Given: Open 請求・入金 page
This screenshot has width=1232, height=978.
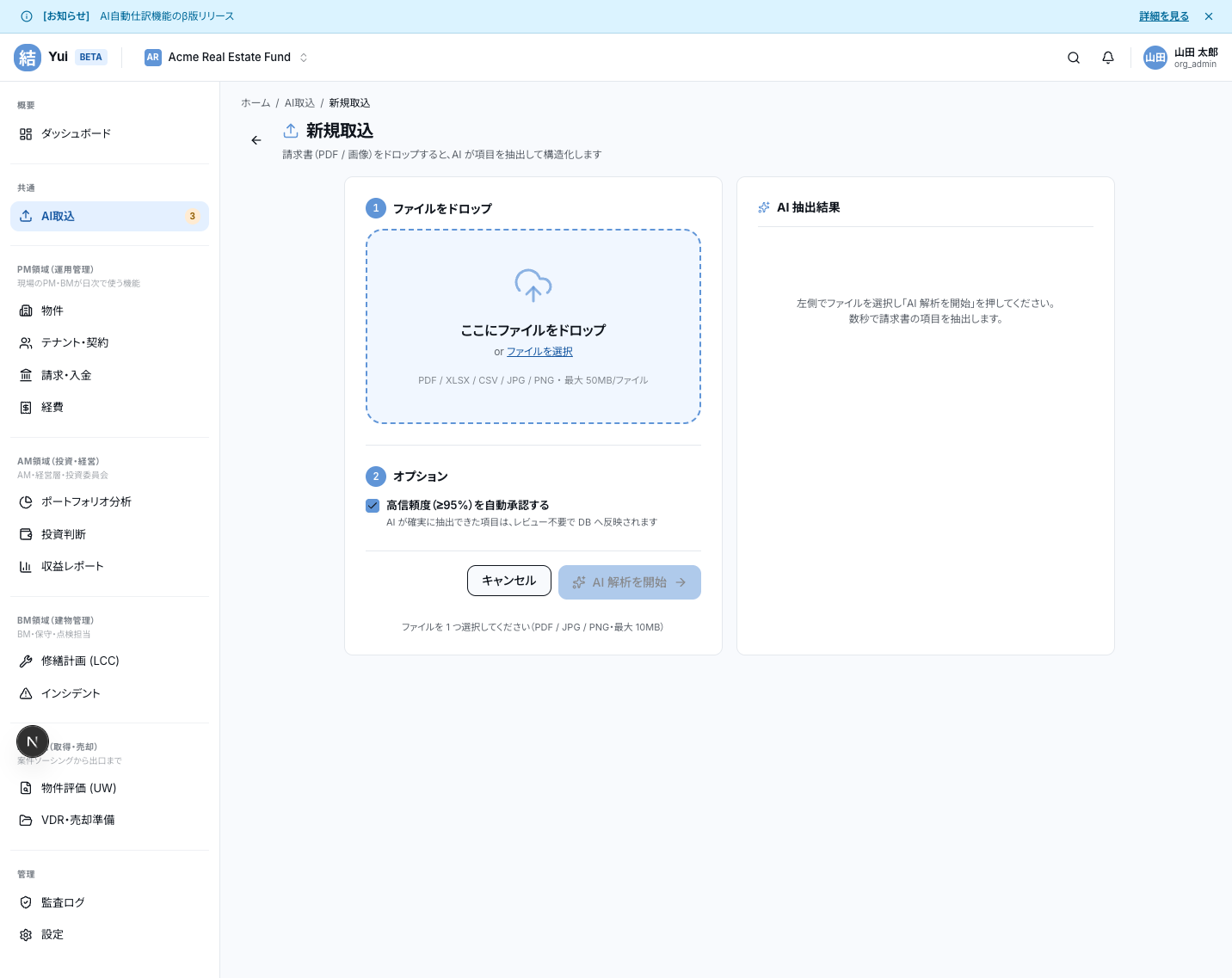Looking at the screenshot, I should [109, 375].
